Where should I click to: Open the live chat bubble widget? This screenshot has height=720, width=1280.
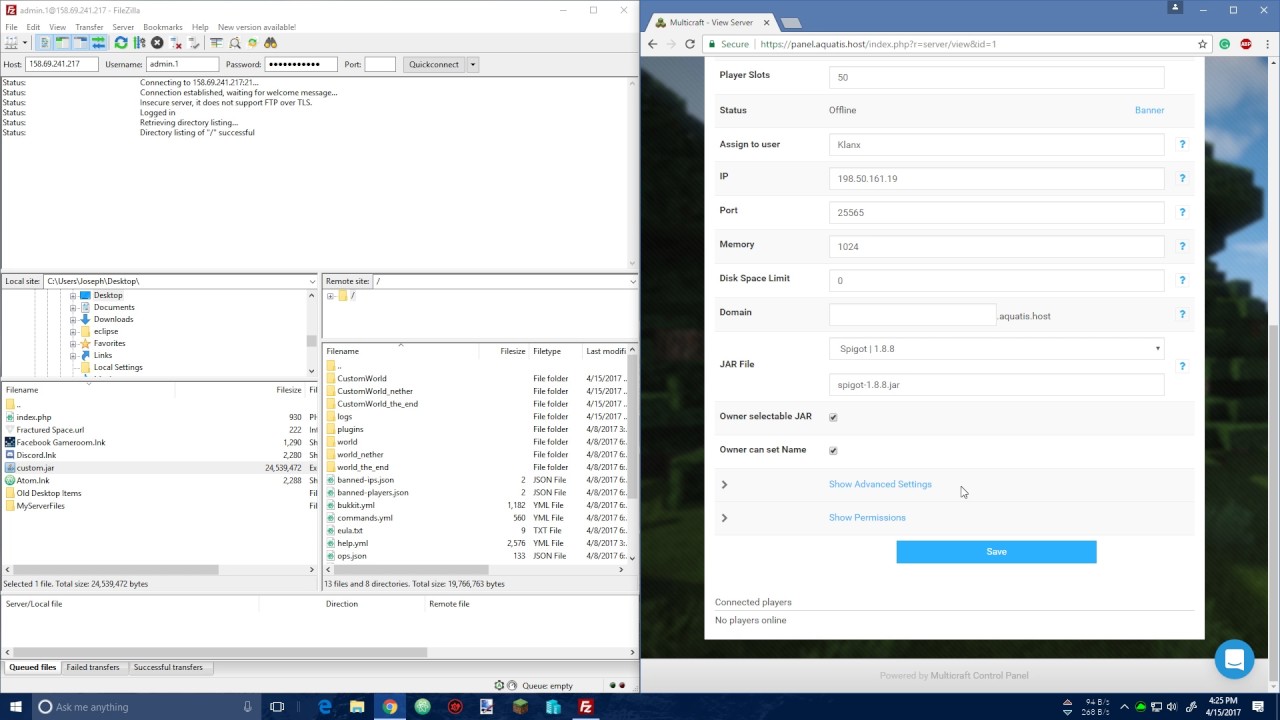(x=1234, y=660)
